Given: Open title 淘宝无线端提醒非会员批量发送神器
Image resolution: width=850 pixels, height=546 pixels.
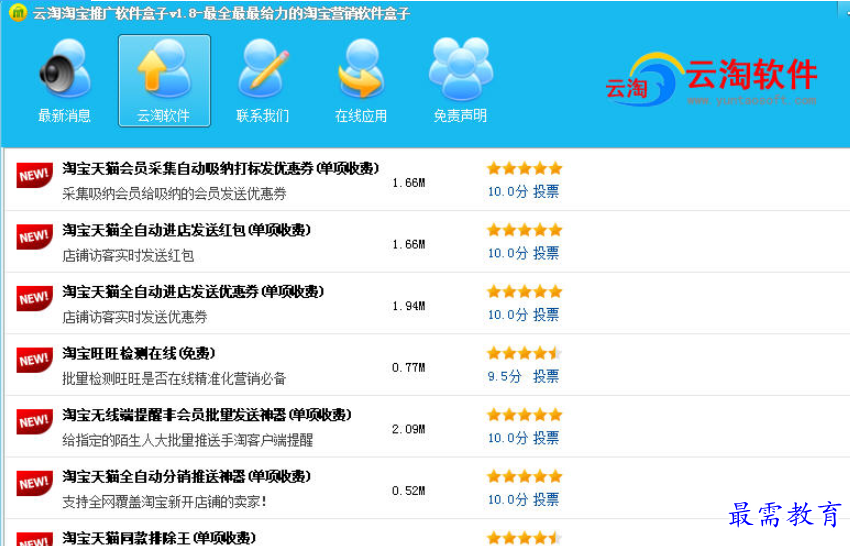Looking at the screenshot, I should point(207,415).
